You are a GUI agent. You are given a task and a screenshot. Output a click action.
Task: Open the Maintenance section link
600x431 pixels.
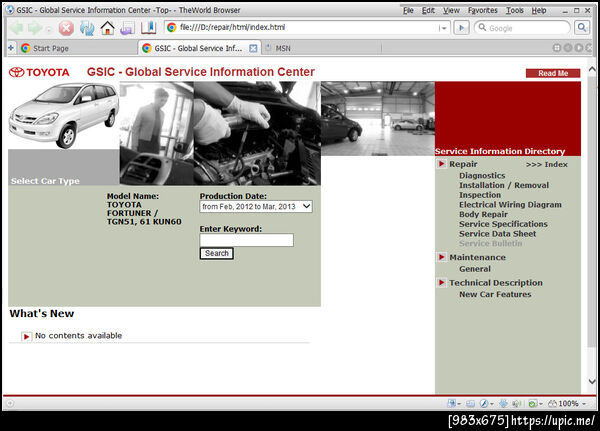pos(477,257)
